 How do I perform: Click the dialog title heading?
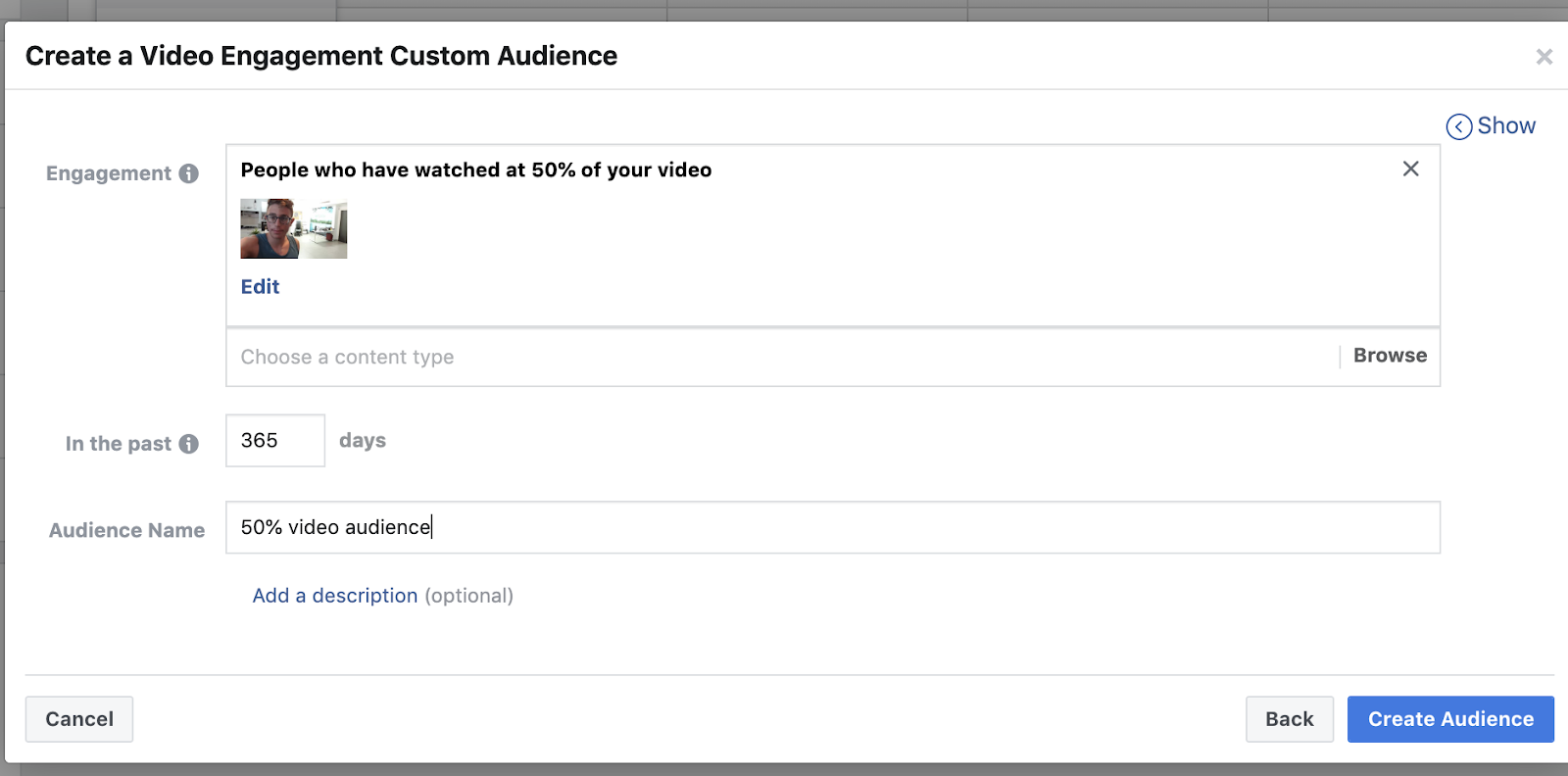click(x=321, y=56)
